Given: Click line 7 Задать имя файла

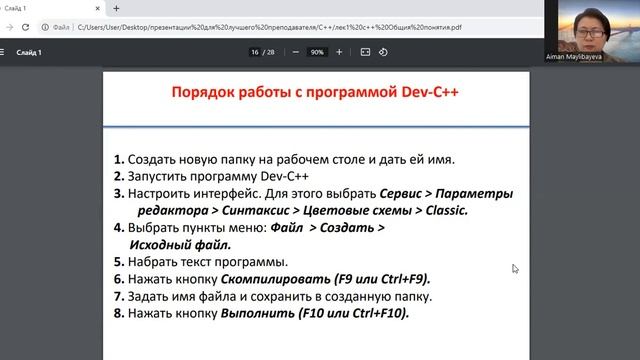Looking at the screenshot, I should tap(273, 296).
